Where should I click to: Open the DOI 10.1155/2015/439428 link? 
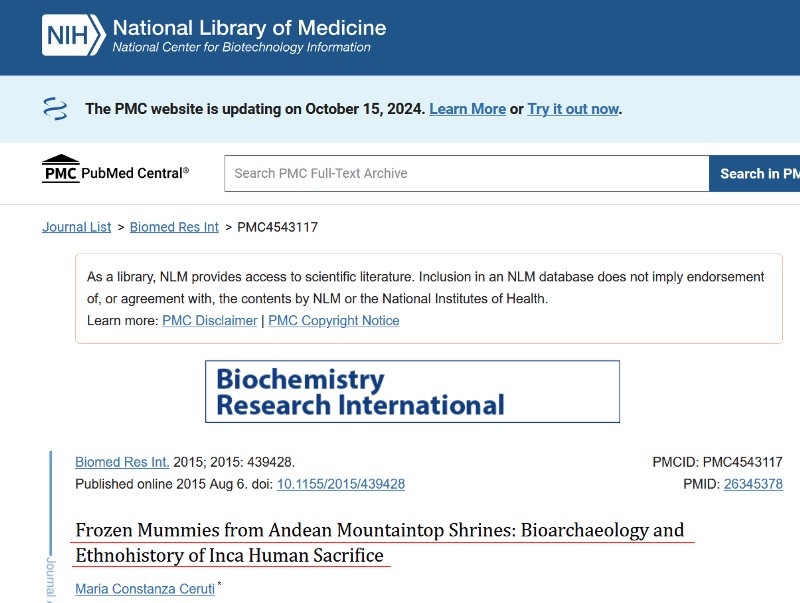coord(341,484)
